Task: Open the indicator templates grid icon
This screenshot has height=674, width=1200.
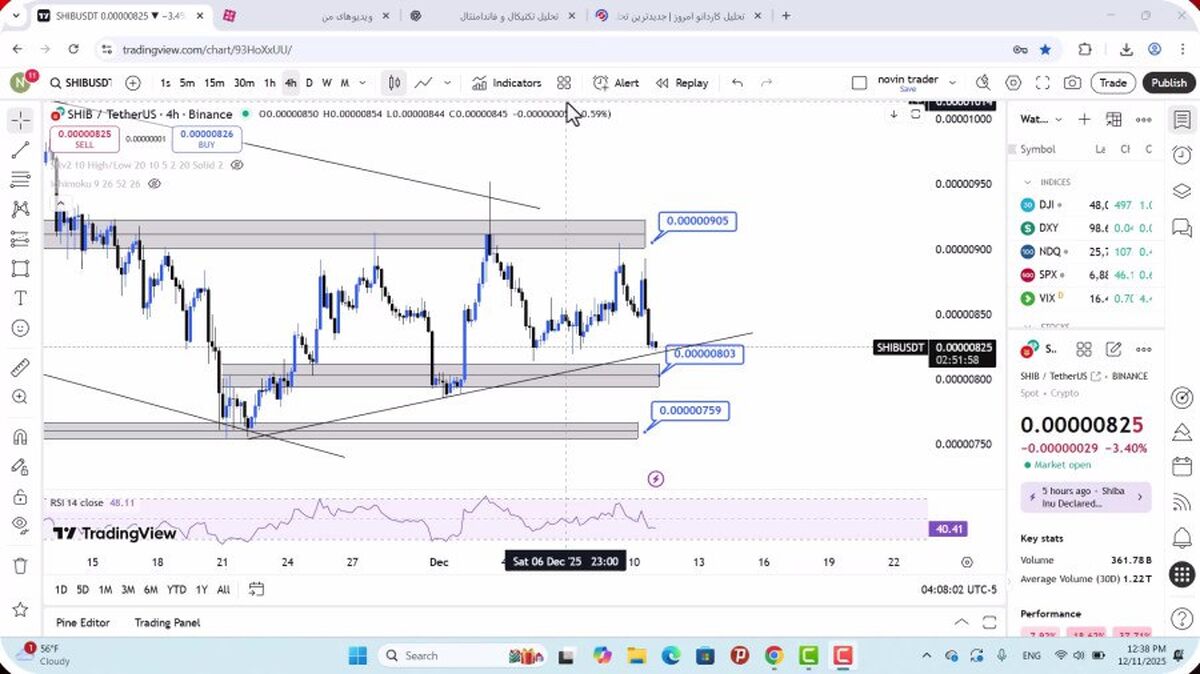Action: click(564, 83)
